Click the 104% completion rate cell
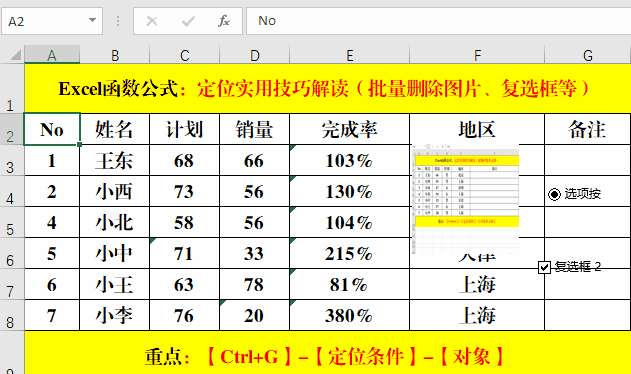Viewport: 631px width, 374px height. tap(349, 222)
